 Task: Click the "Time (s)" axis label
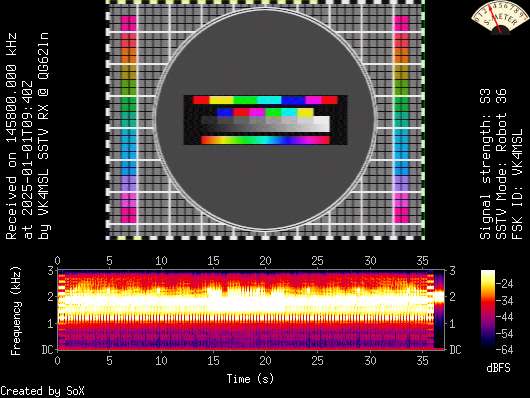(250, 379)
